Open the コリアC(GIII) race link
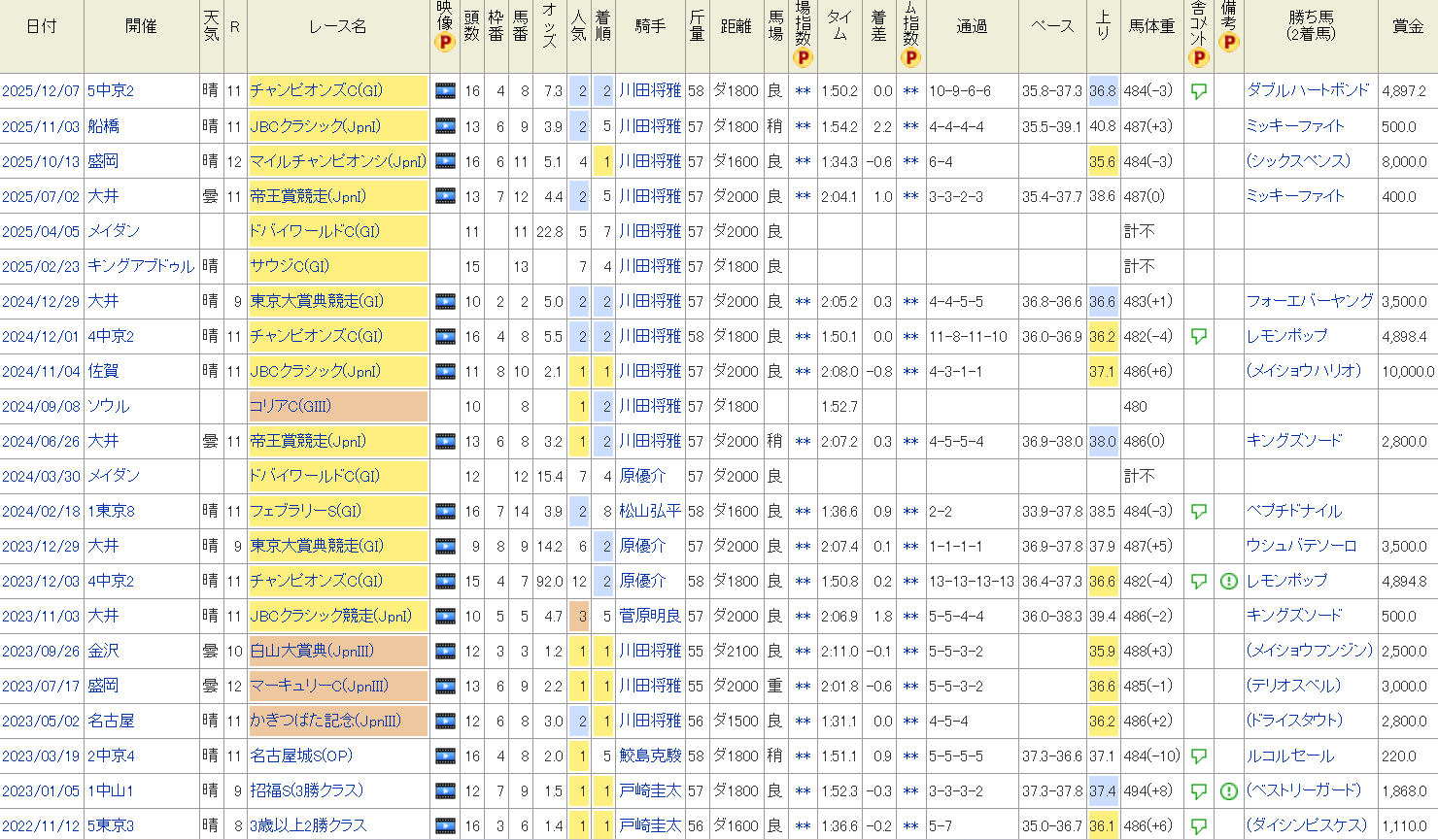This screenshot has width=1438, height=840. pos(291,406)
